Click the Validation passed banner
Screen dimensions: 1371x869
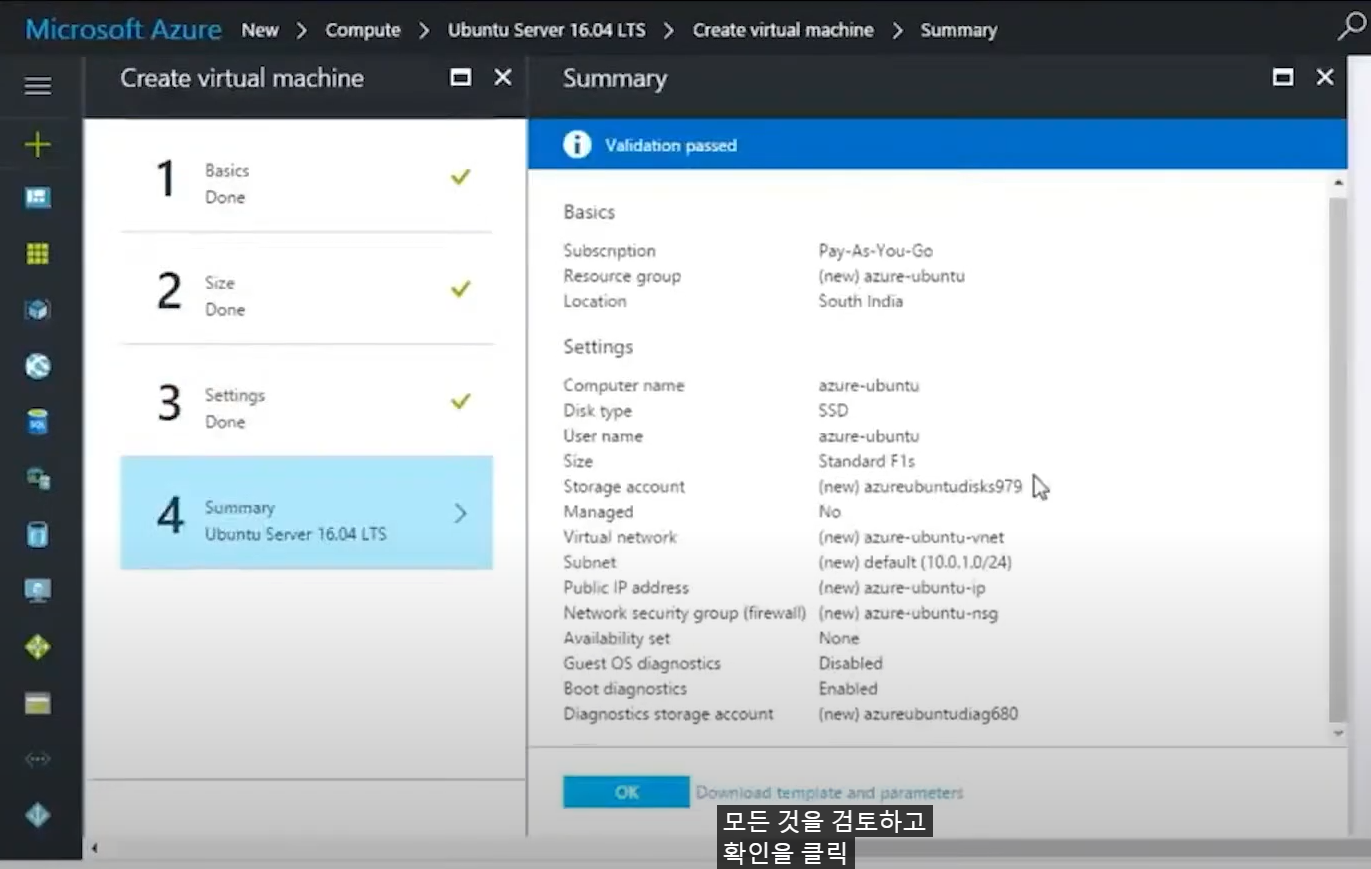click(938, 145)
